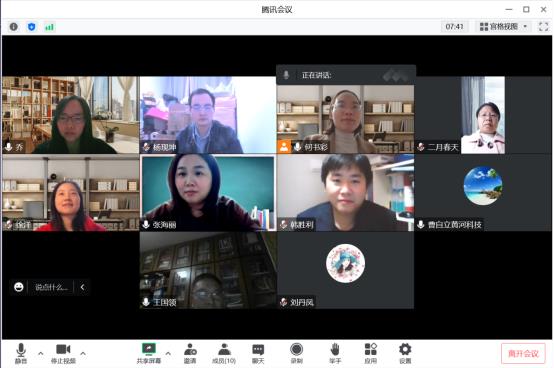Expand video options arrow beside camera
The height and width of the screenshot is (368, 554).
(83, 353)
